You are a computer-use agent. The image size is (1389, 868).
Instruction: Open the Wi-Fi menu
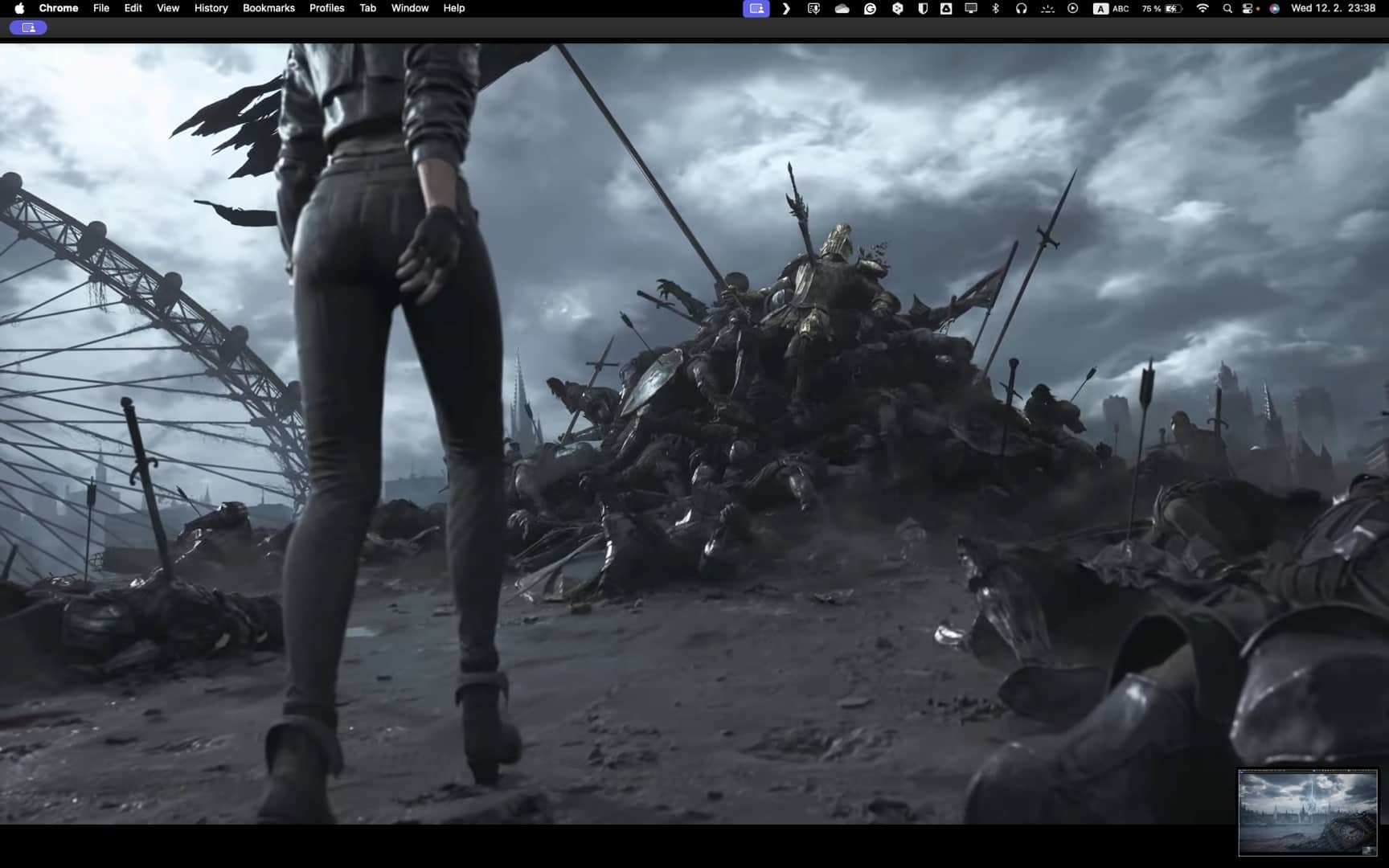[1203, 8]
